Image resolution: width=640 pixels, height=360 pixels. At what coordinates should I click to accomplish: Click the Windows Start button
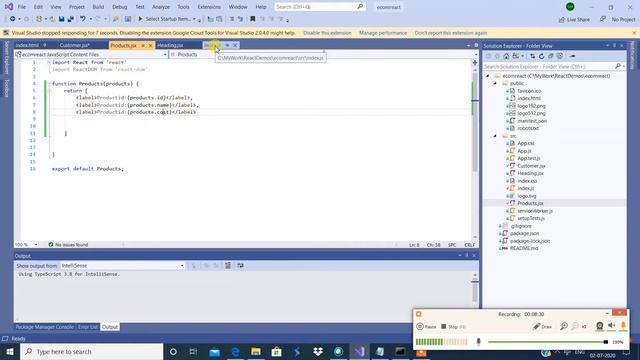[10, 351]
